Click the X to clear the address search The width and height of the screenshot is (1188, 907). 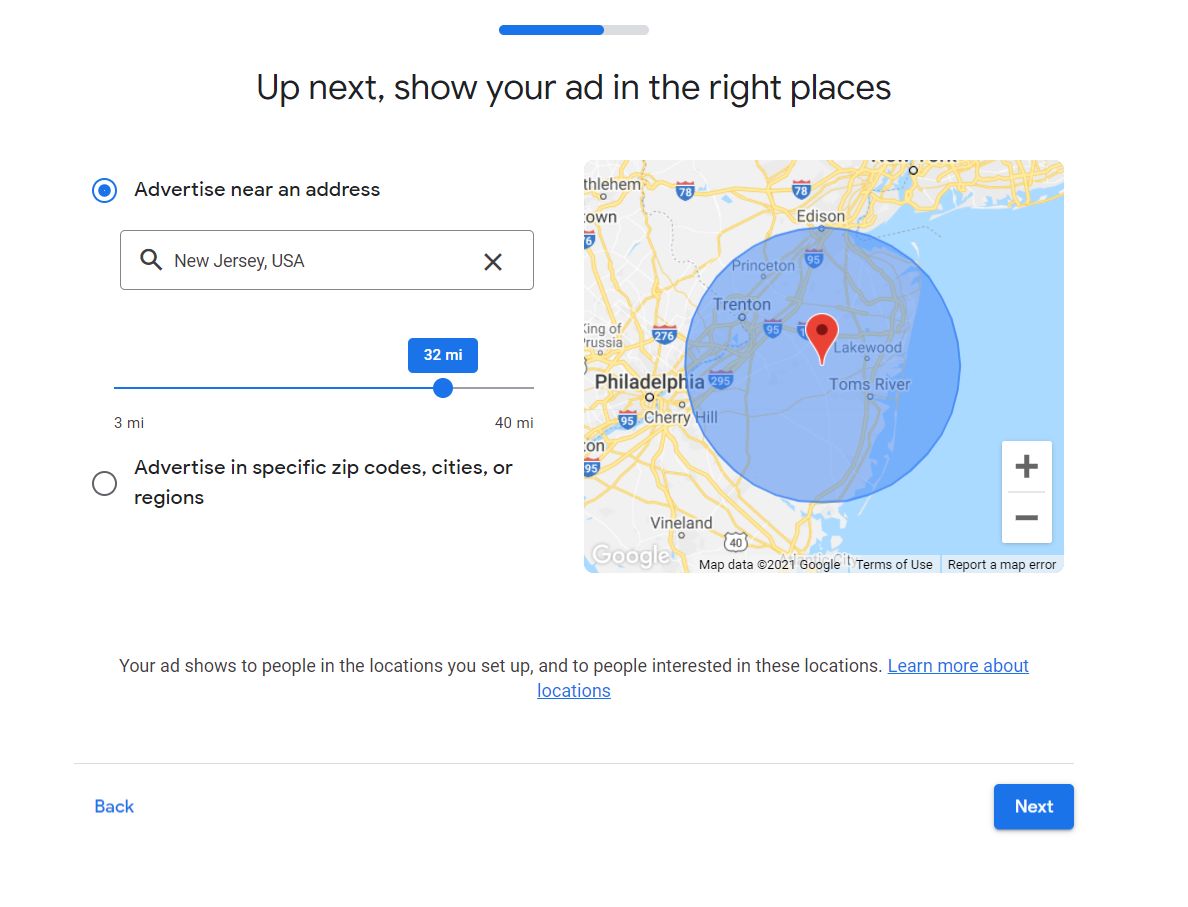pos(492,261)
